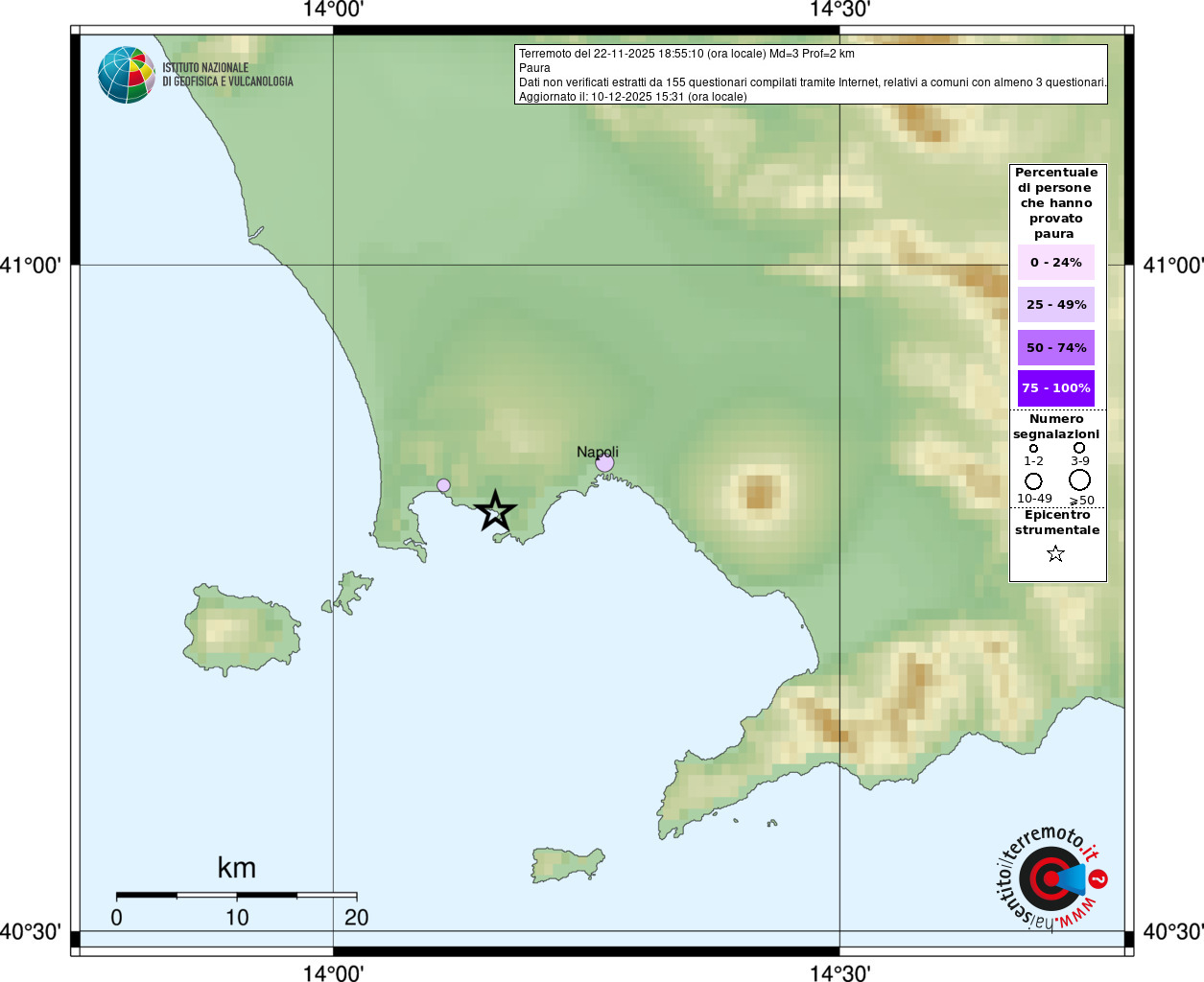Click the km scale bar
The height and width of the screenshot is (982, 1204).
(236, 895)
